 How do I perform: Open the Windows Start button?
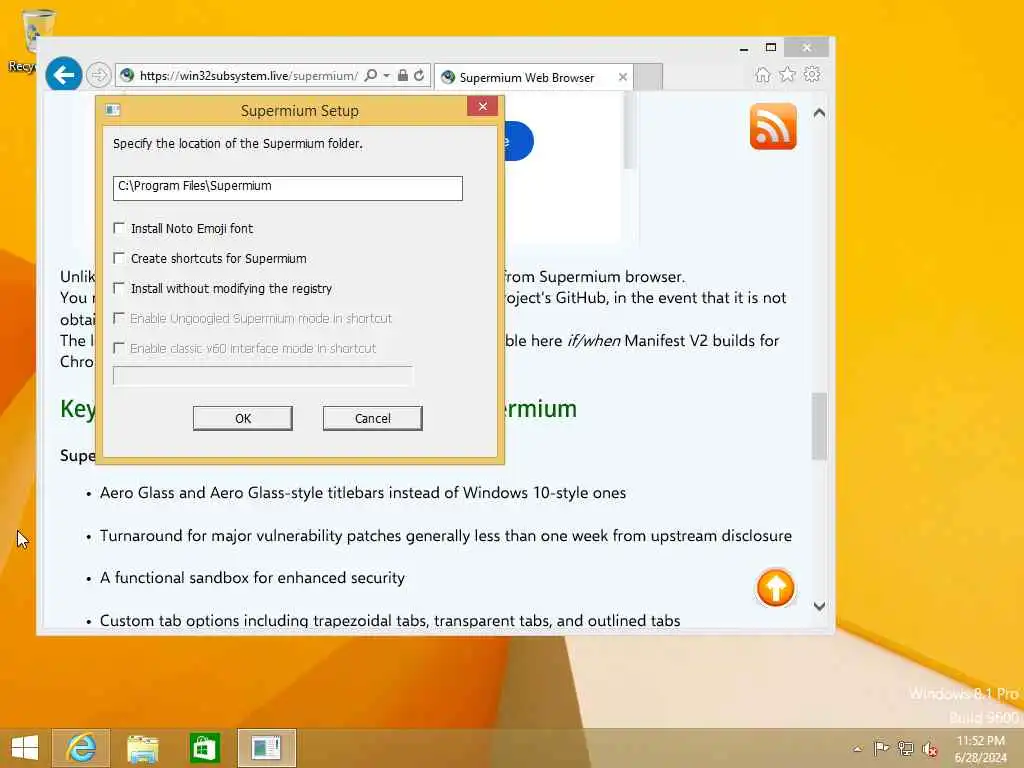point(25,748)
